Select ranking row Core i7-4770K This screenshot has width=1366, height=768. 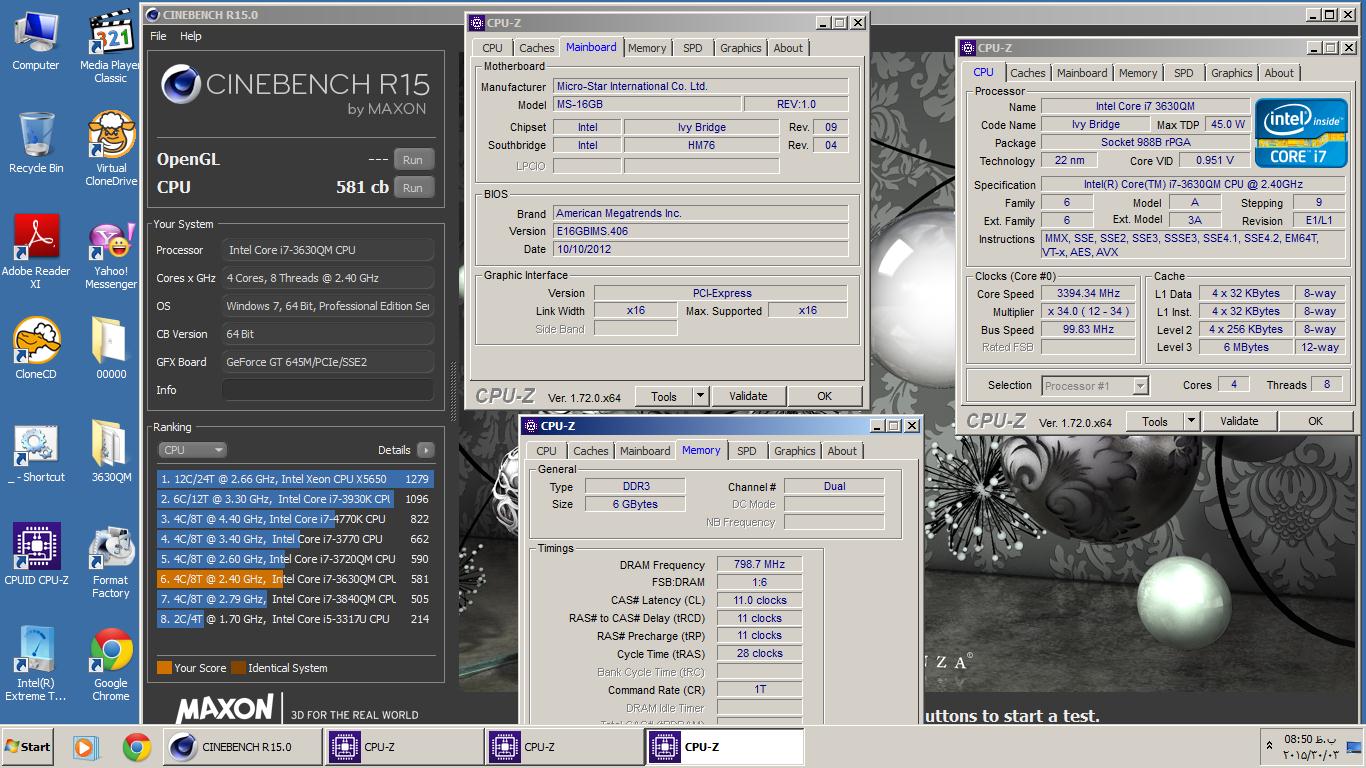[295, 519]
